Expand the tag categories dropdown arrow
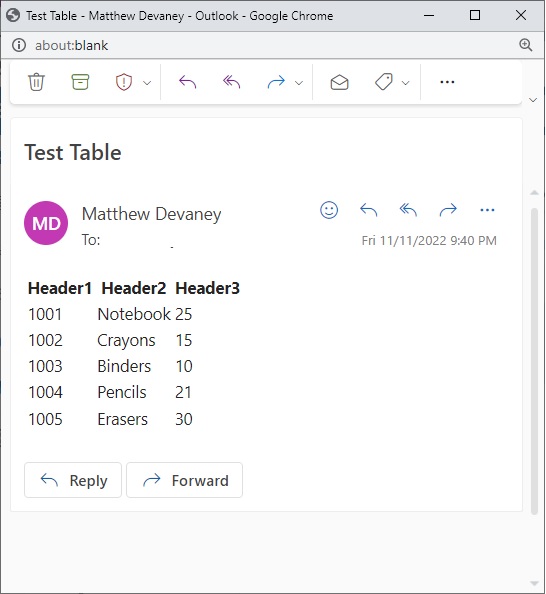546x594 pixels. click(x=405, y=83)
